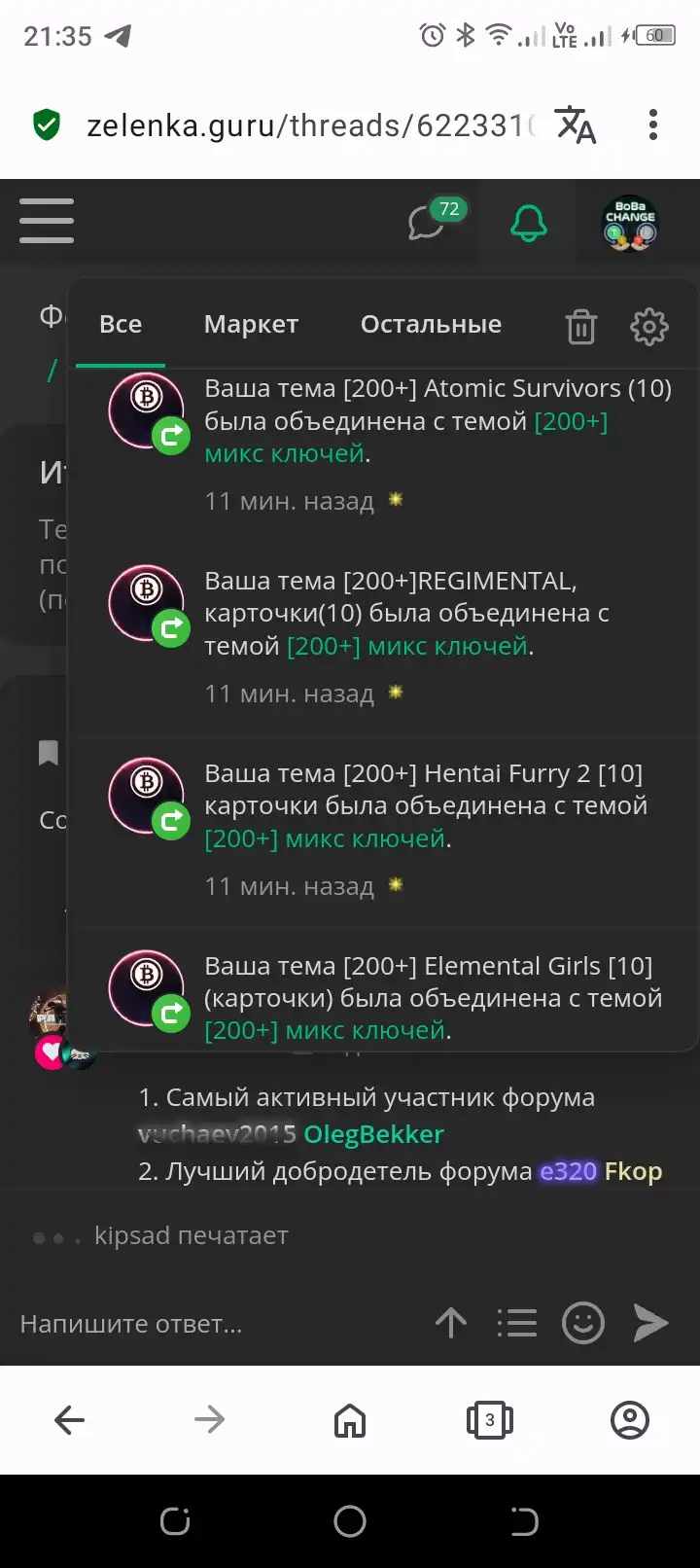Tap the OlegBekker username link

pyautogui.click(x=373, y=1134)
